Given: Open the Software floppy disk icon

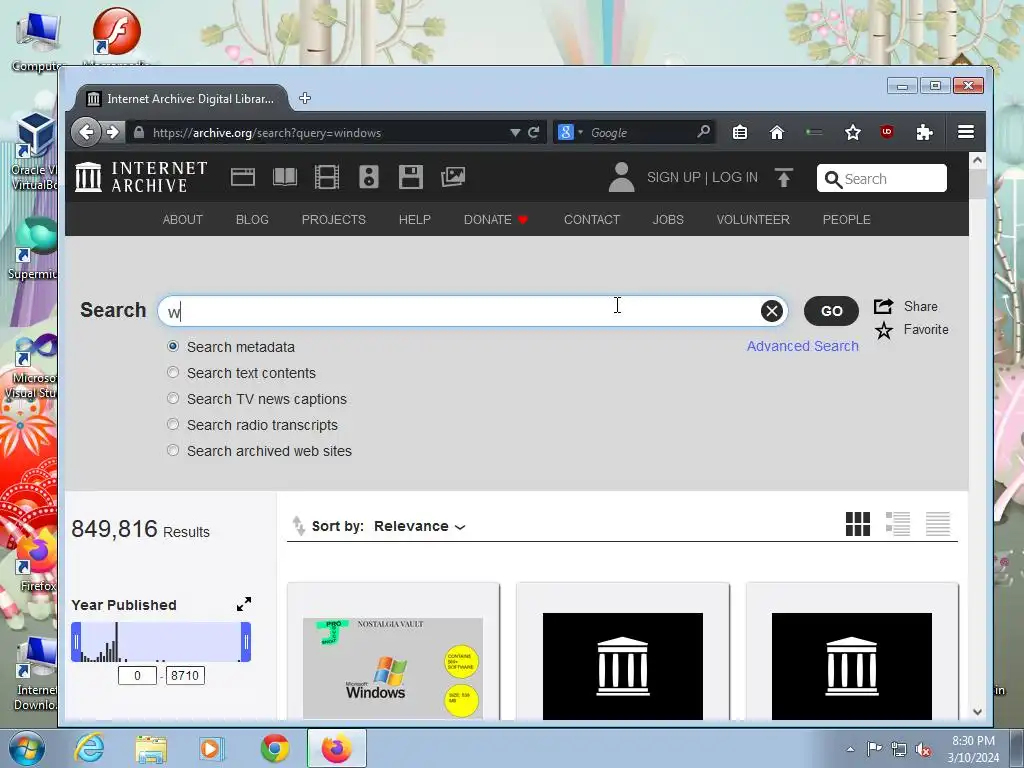Looking at the screenshot, I should 411,177.
